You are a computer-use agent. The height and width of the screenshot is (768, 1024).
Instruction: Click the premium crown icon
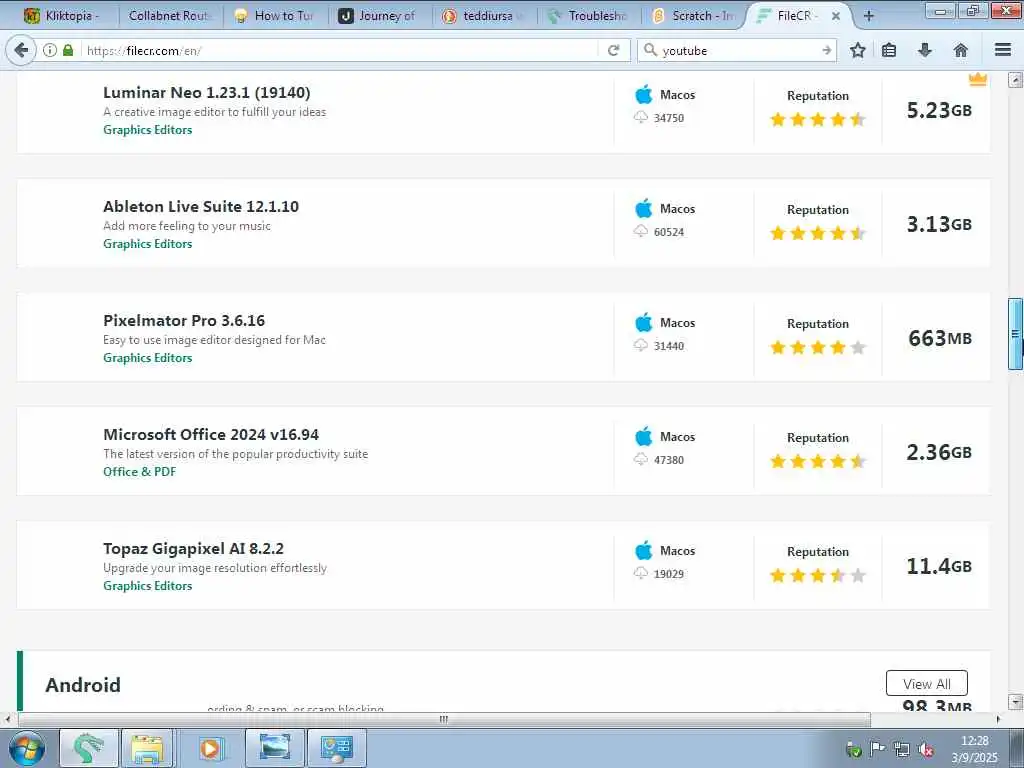[978, 80]
